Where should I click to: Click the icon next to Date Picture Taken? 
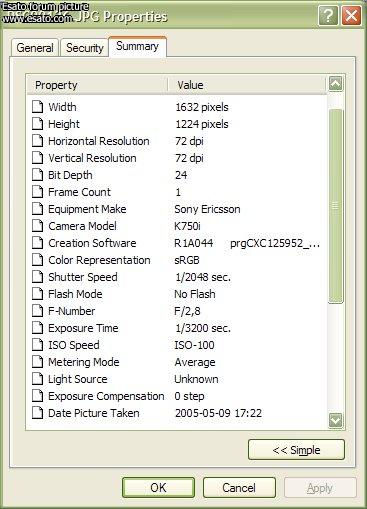tap(37, 413)
